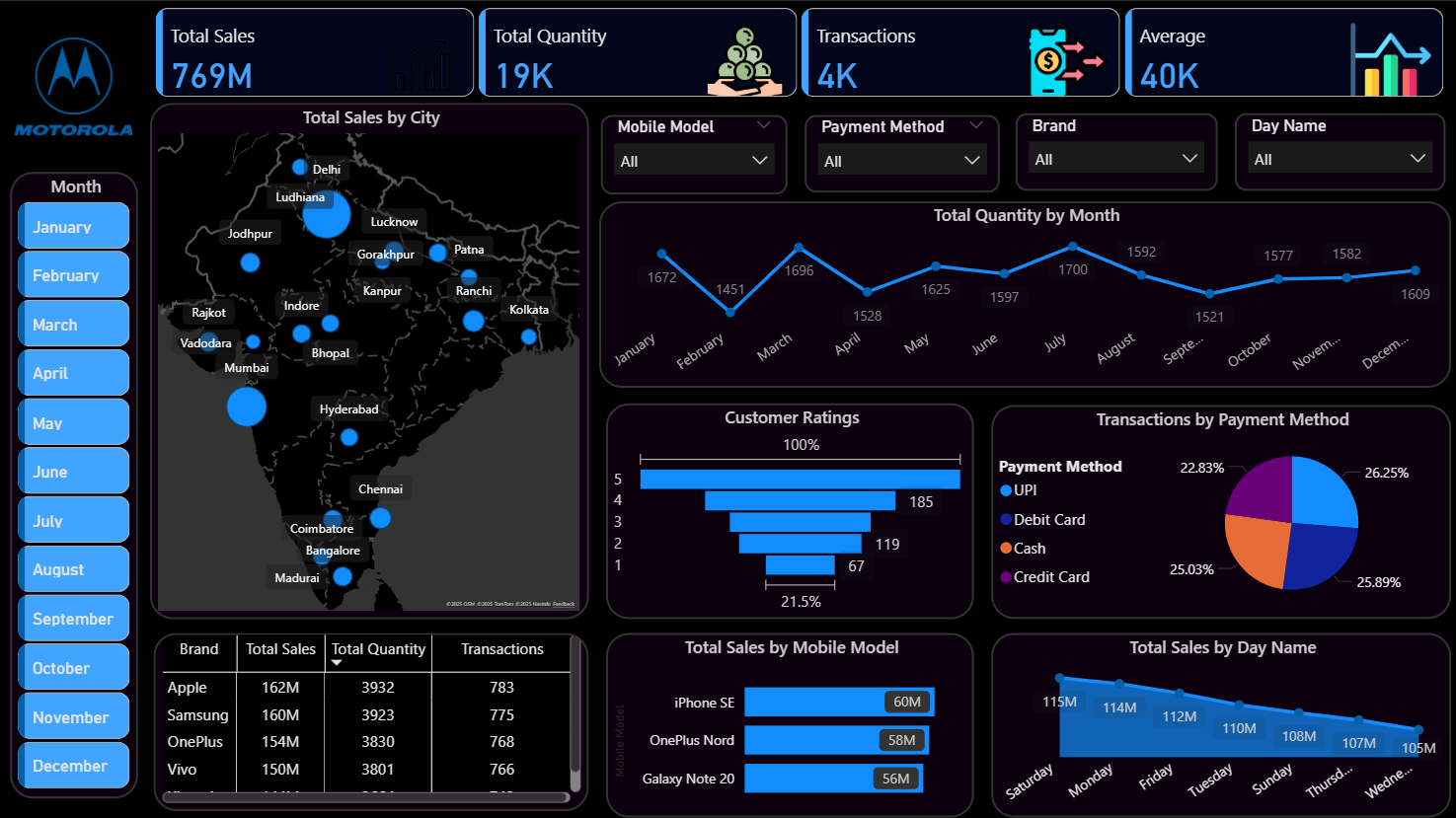Click the growth chart icon in Average card

tap(1390, 62)
